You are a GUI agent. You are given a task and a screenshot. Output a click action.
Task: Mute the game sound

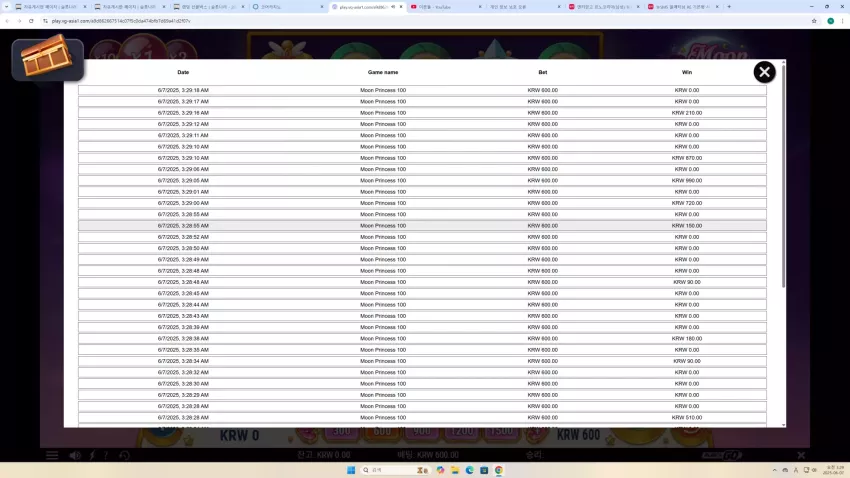coord(75,455)
